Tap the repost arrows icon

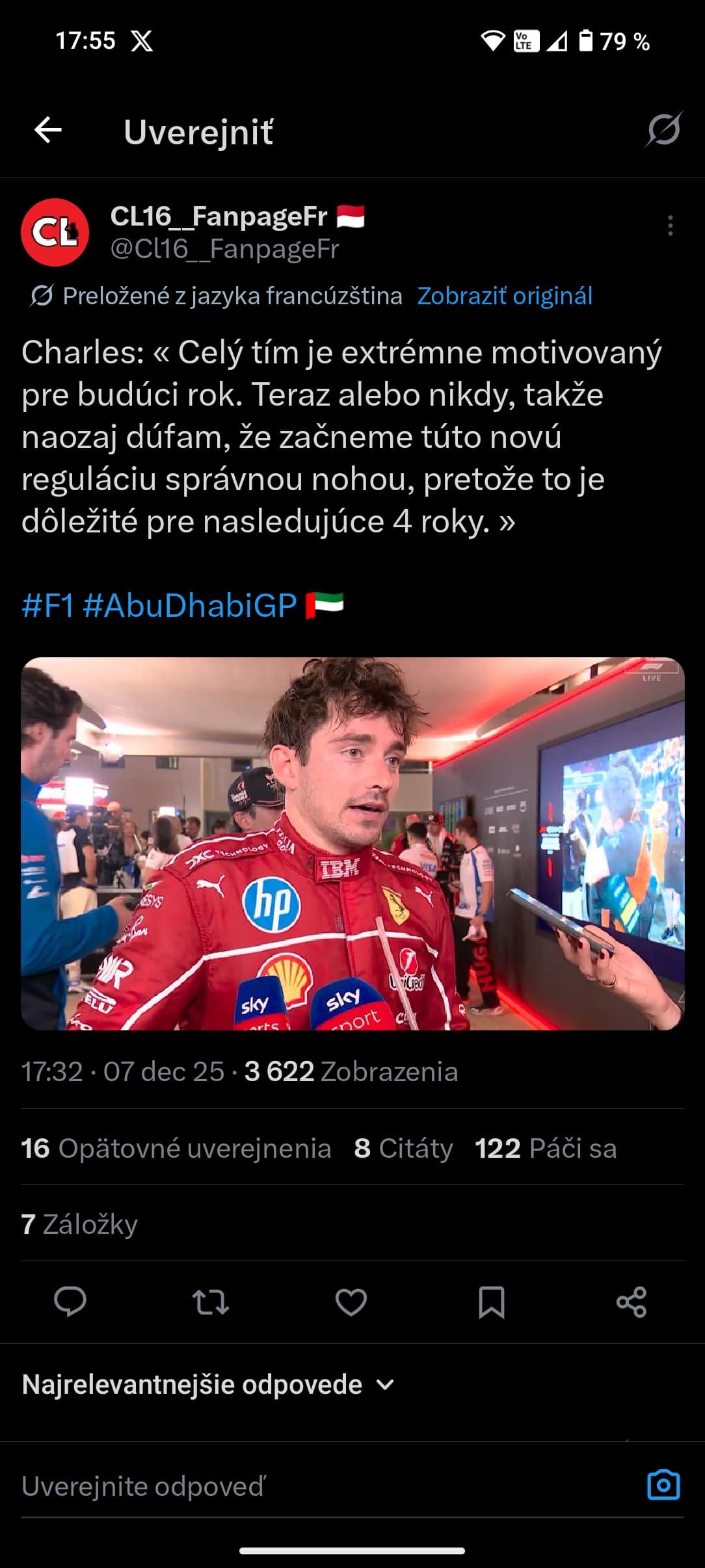(x=211, y=1302)
